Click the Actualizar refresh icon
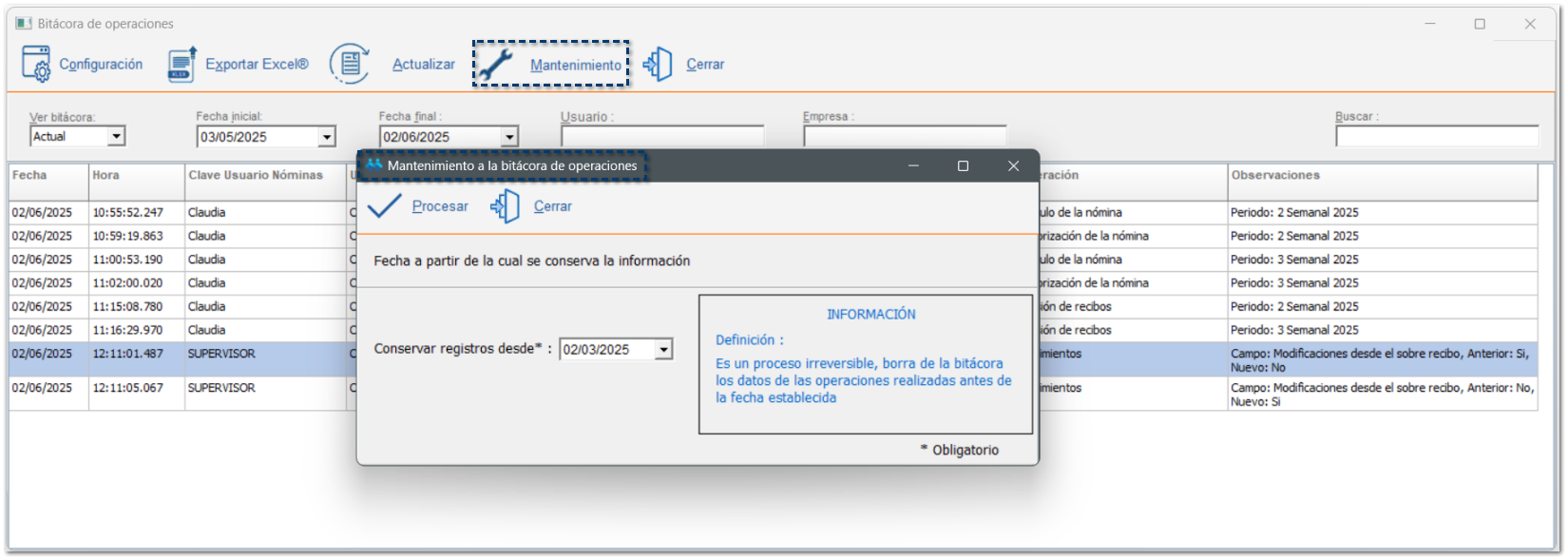Viewport: 1568px width, 560px height. [350, 64]
